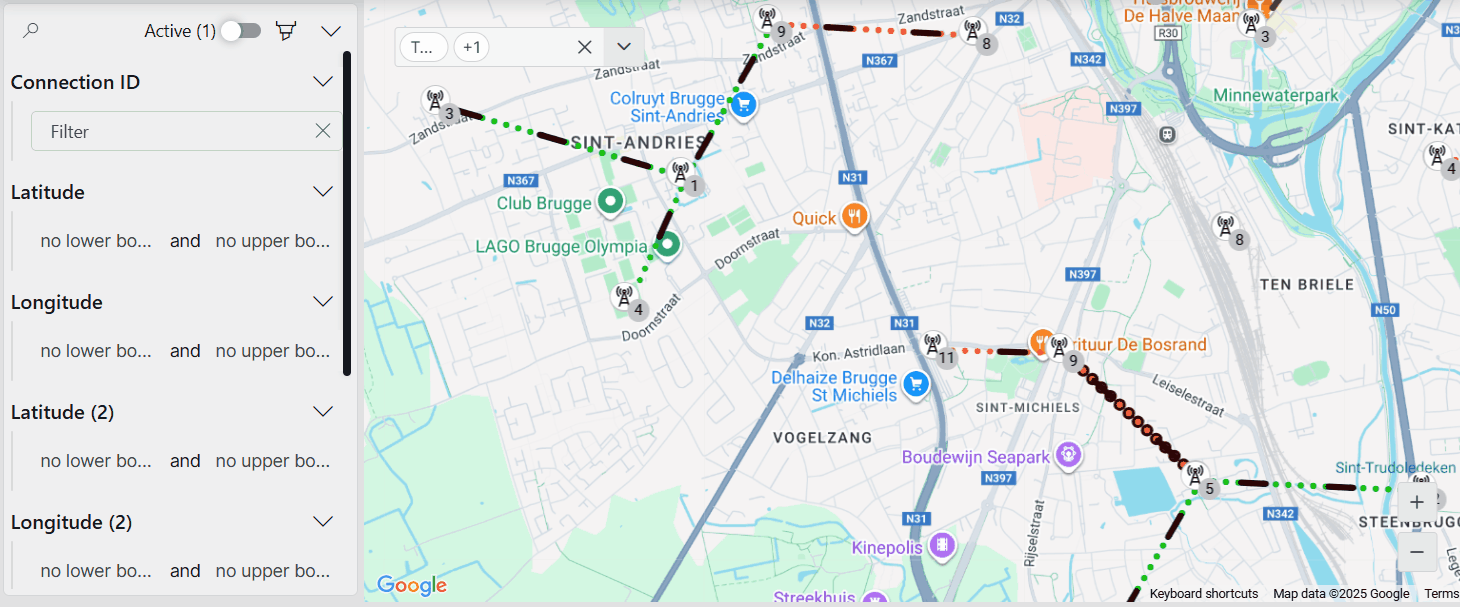Open the Keyboard shortcuts link

click(1204, 594)
